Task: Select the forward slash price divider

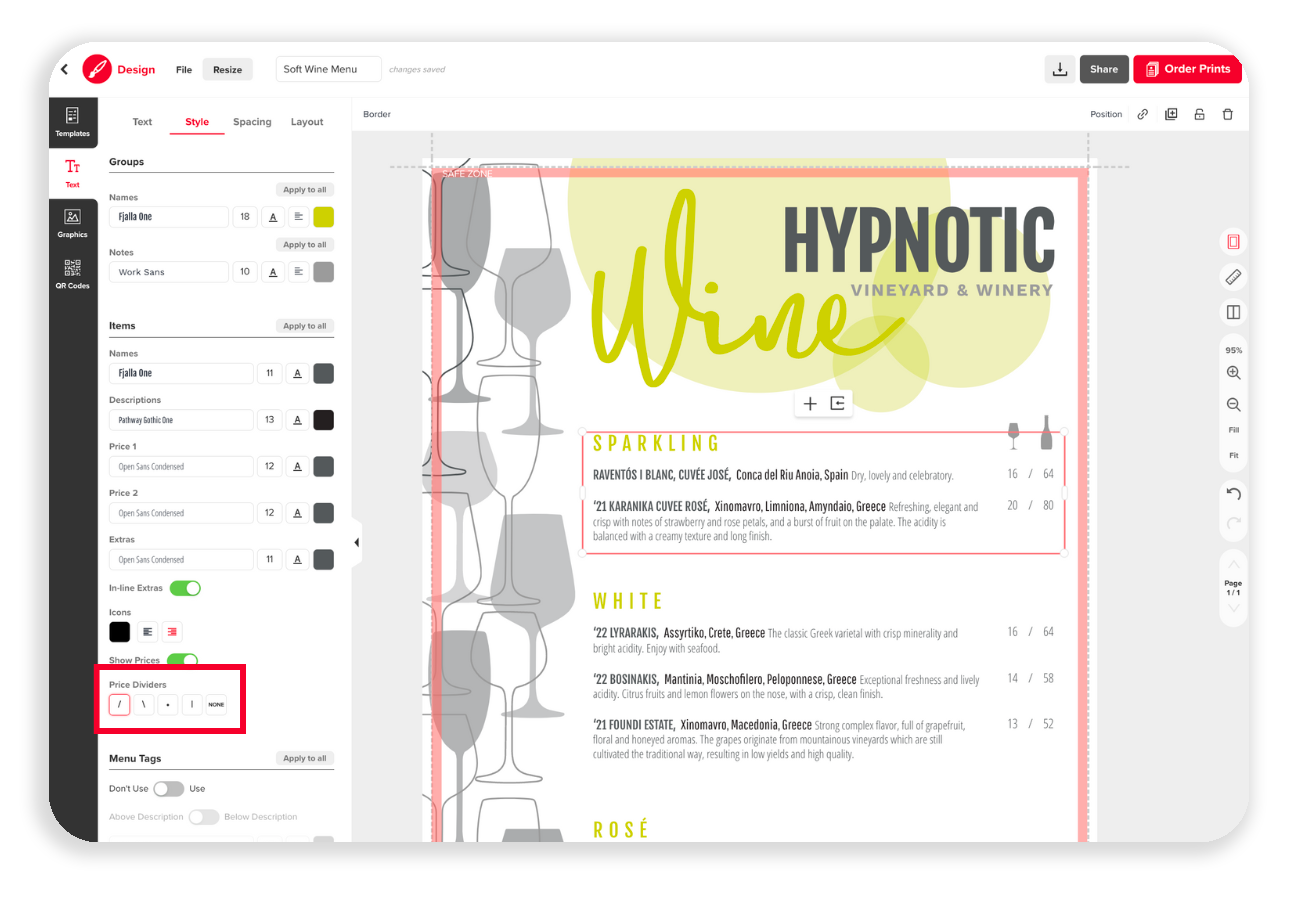Action: point(119,705)
